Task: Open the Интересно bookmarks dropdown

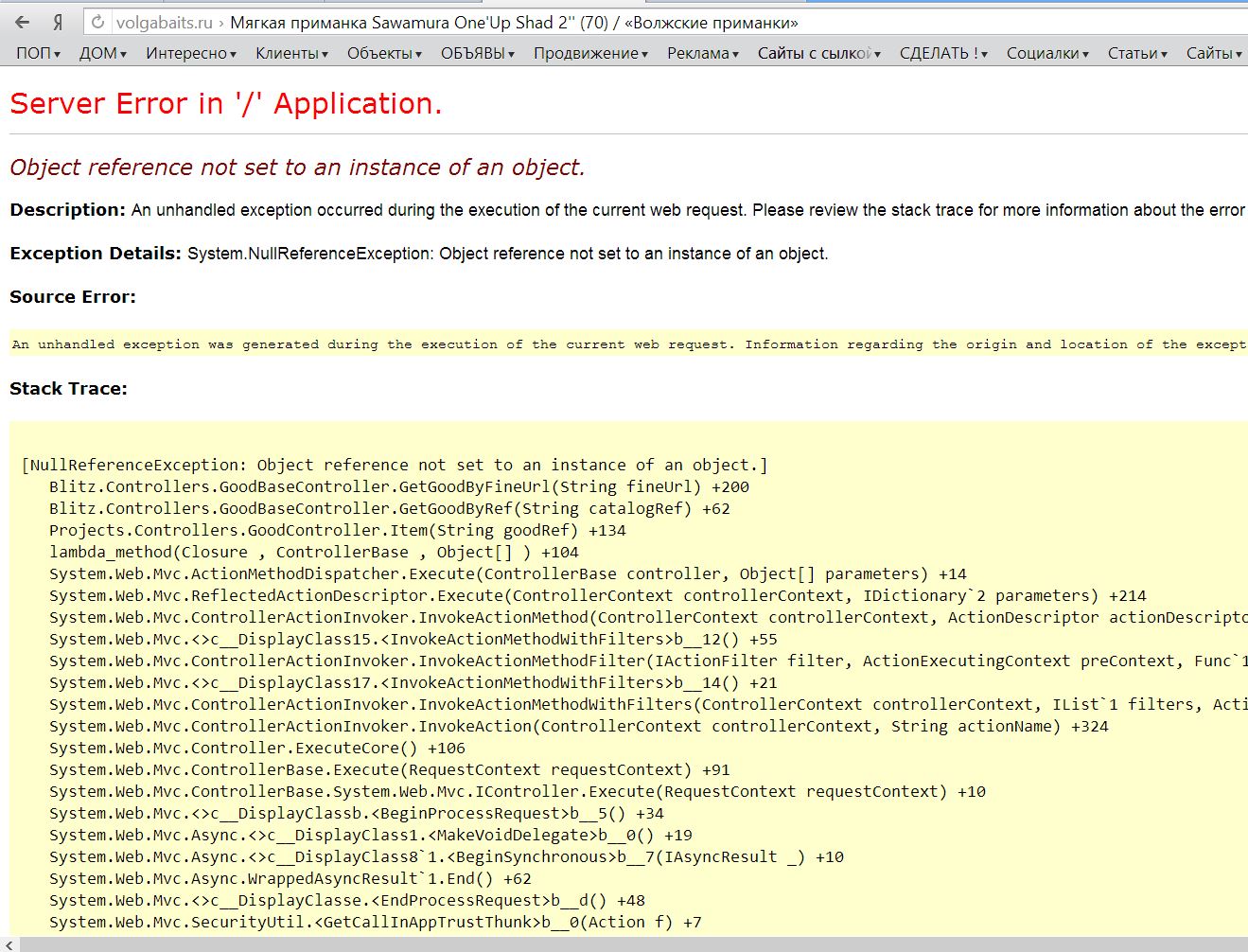Action: [x=190, y=54]
